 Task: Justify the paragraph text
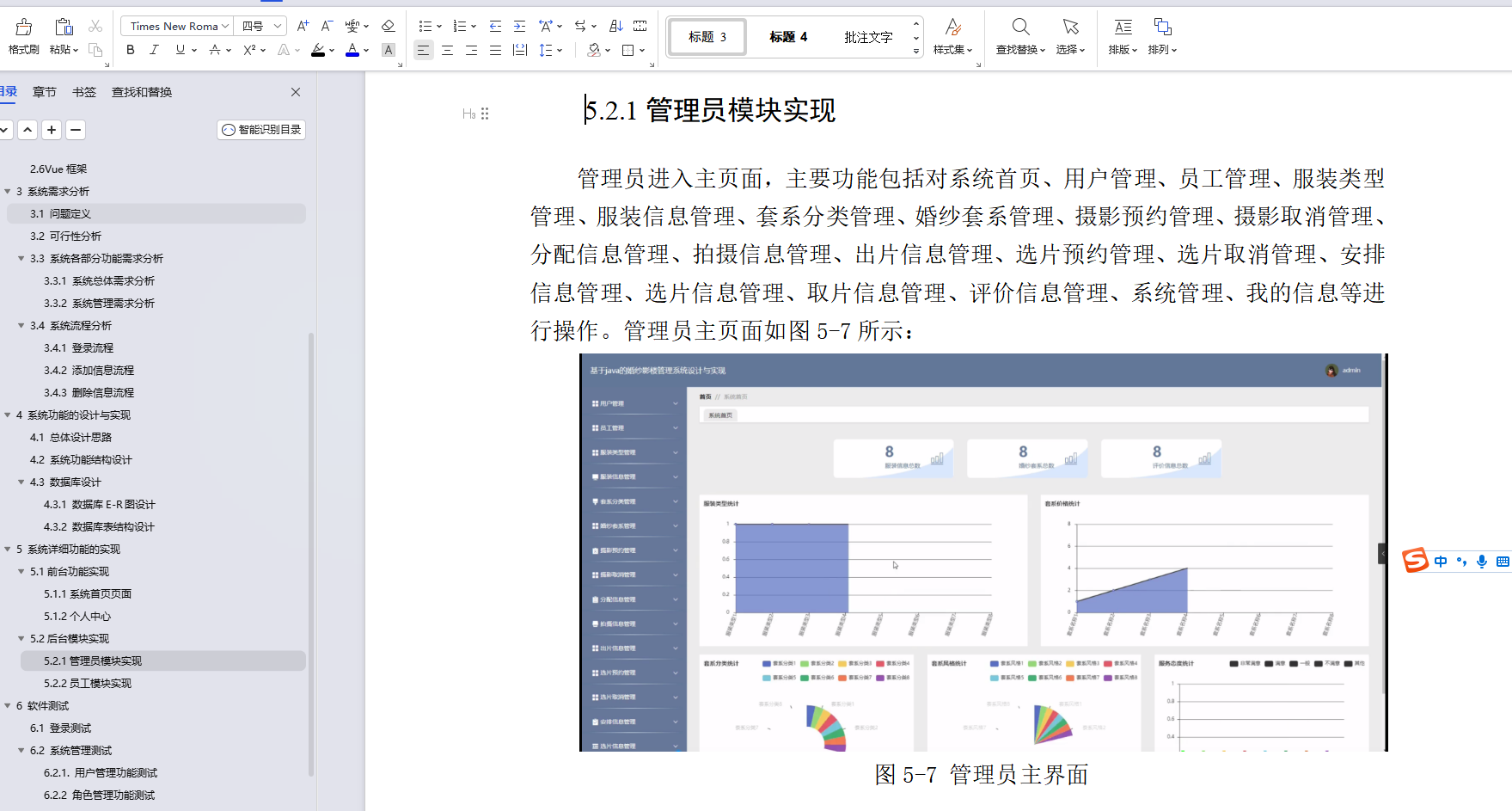click(495, 51)
